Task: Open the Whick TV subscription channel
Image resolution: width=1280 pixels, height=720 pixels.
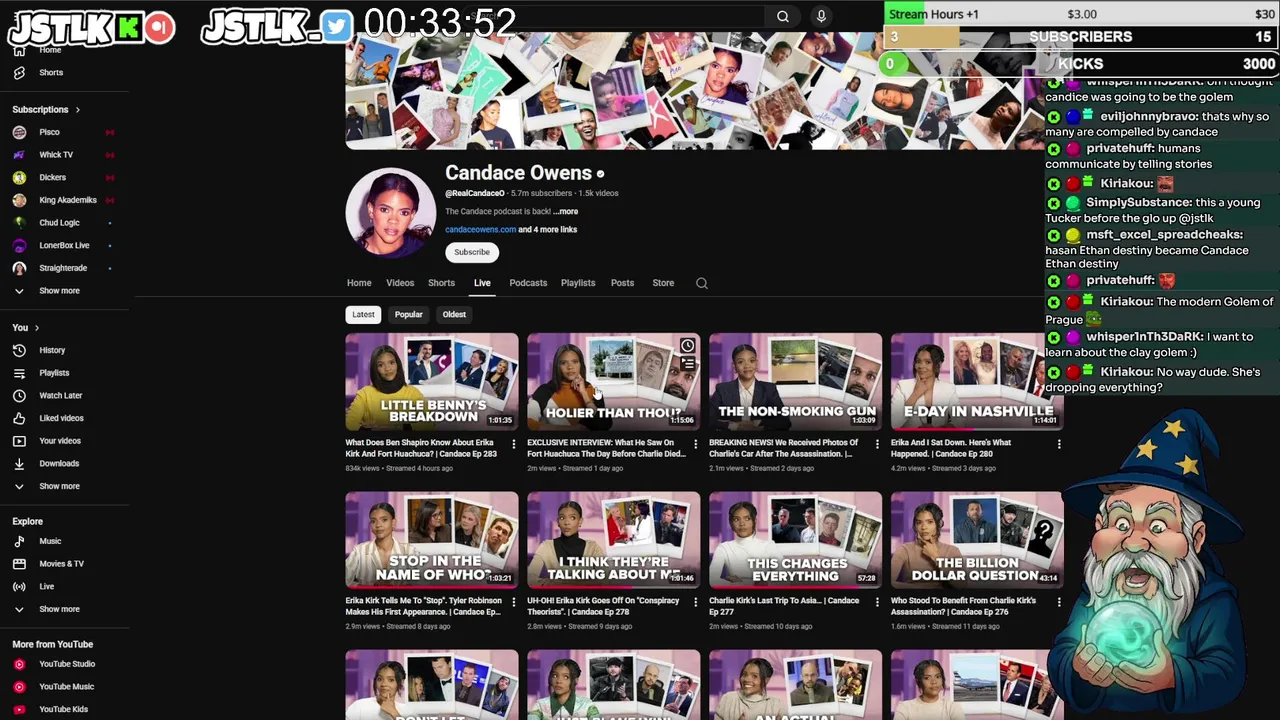Action: coord(56,155)
